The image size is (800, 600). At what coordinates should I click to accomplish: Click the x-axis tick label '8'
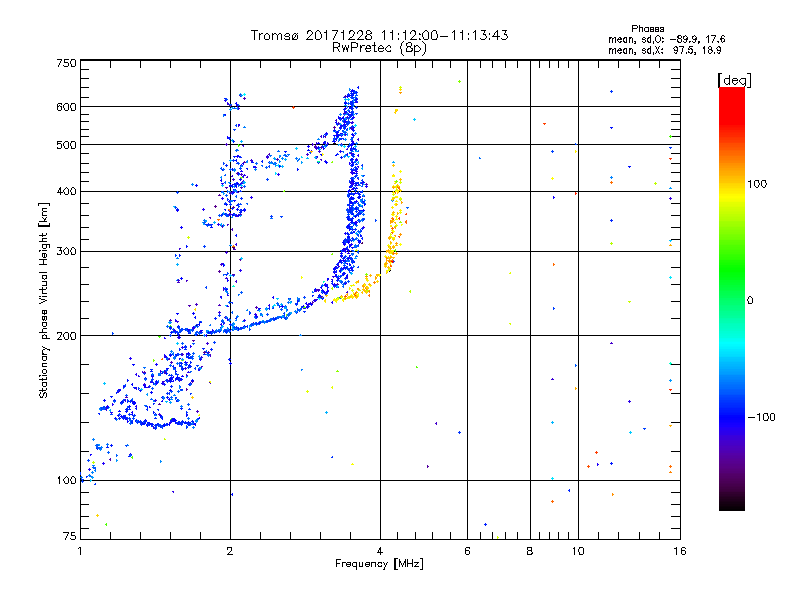coord(530,551)
